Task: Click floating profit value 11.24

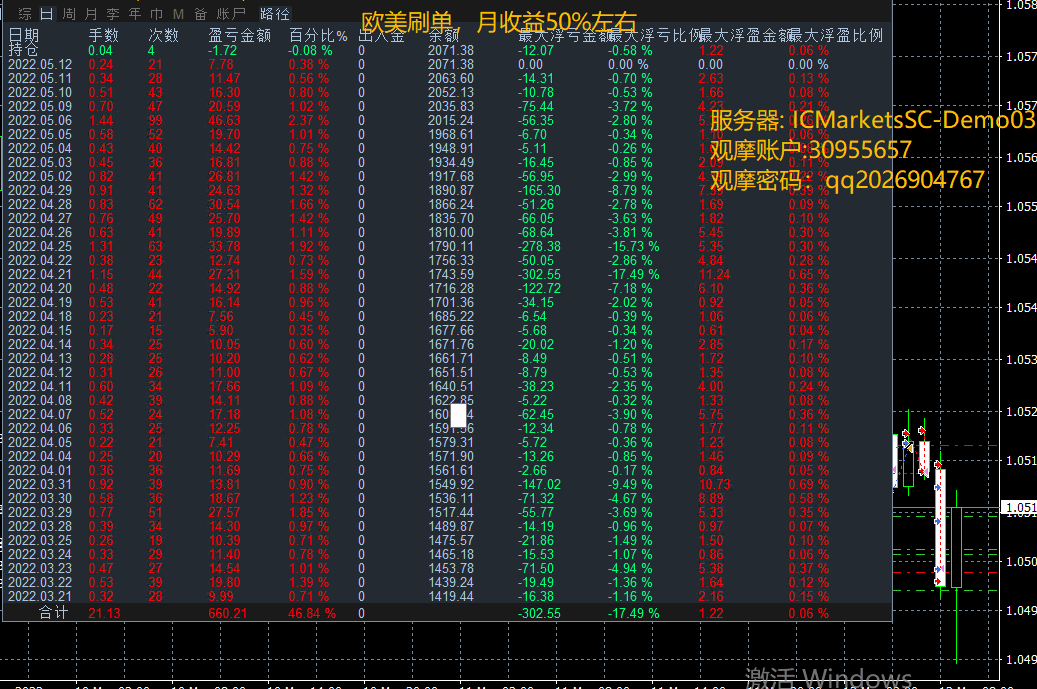Action: click(x=714, y=274)
